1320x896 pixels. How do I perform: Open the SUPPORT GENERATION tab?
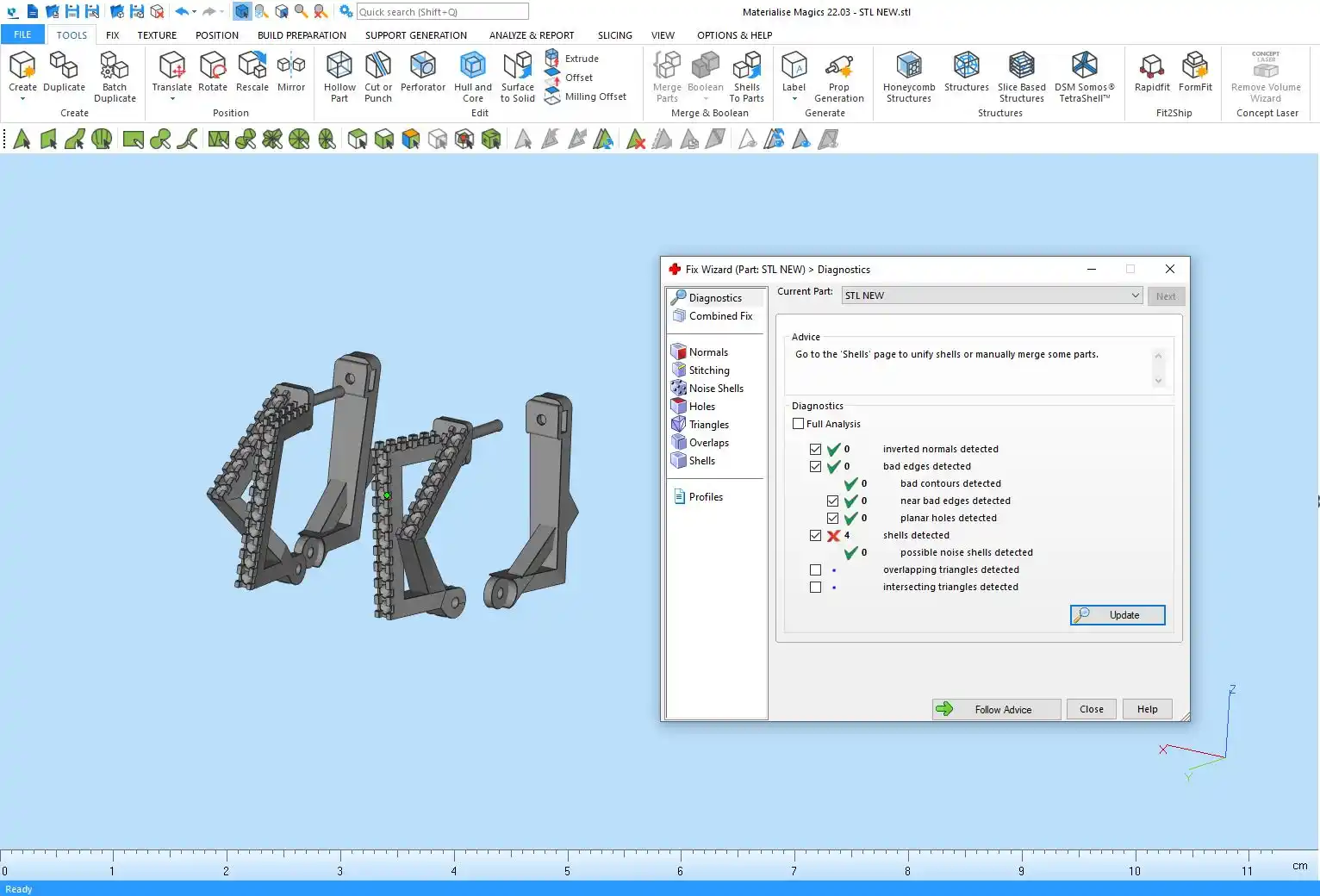coord(415,35)
